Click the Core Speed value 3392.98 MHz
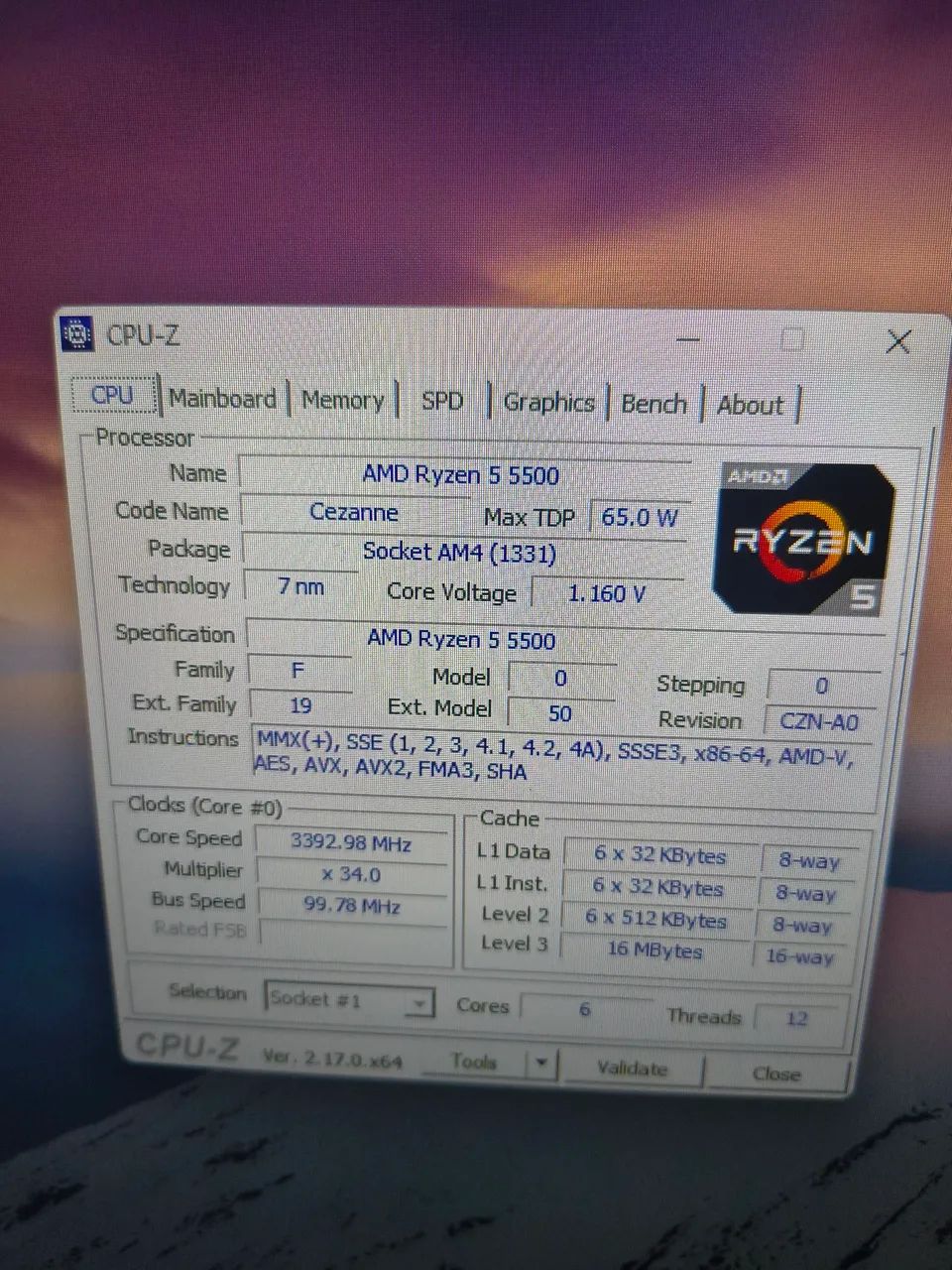 351,842
